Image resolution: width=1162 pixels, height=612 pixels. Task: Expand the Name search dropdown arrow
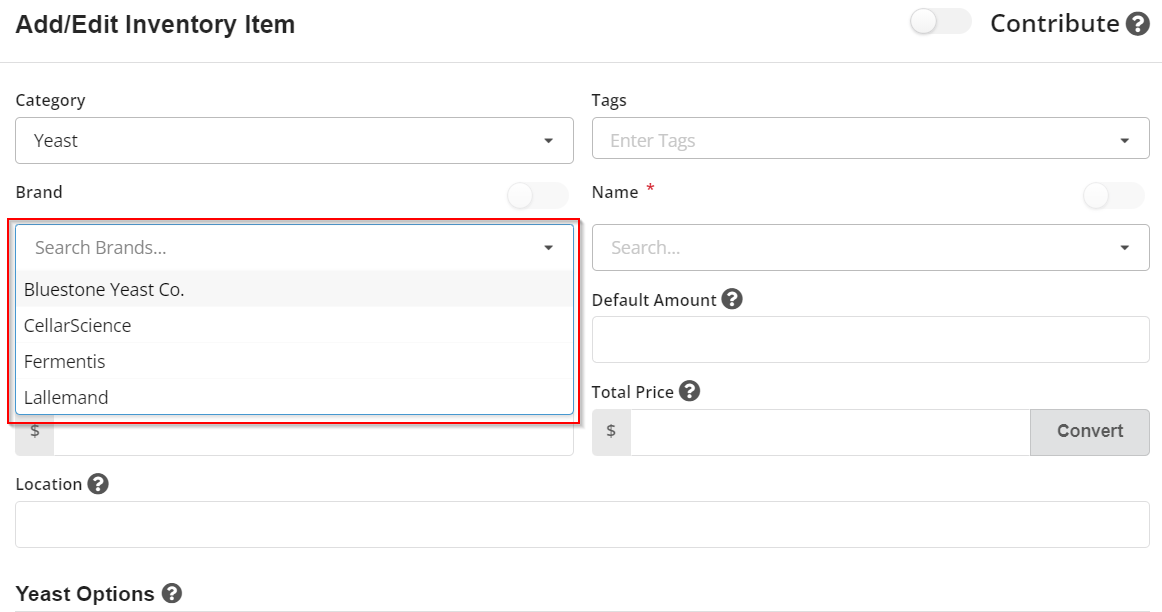pos(1124,247)
